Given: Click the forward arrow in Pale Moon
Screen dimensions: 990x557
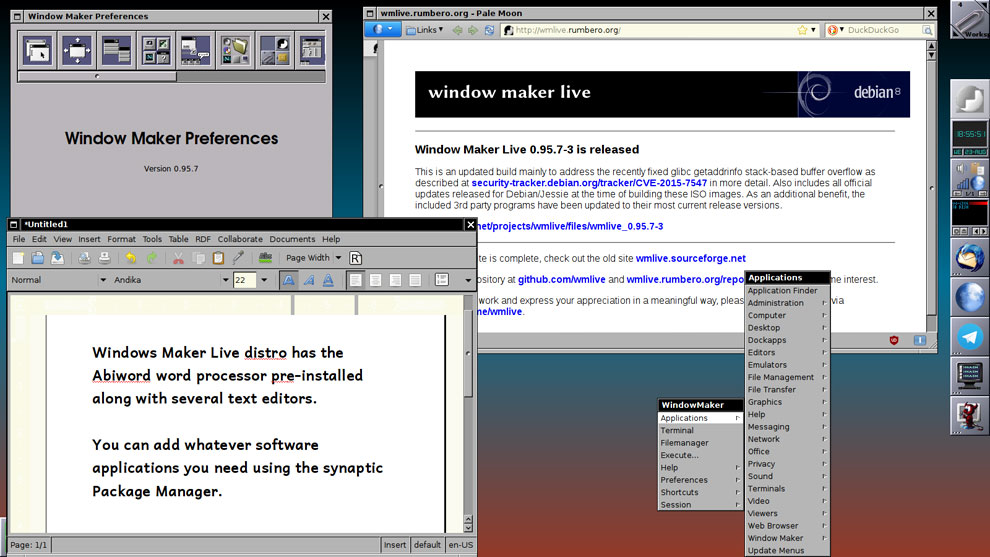Looking at the screenshot, I should [x=473, y=30].
